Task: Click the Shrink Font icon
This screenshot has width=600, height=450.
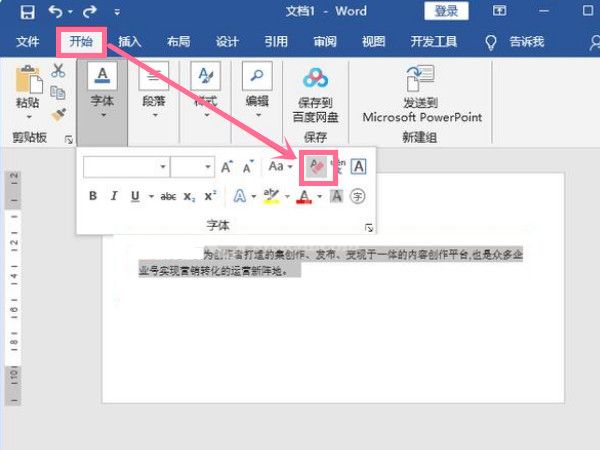Action: [248, 167]
